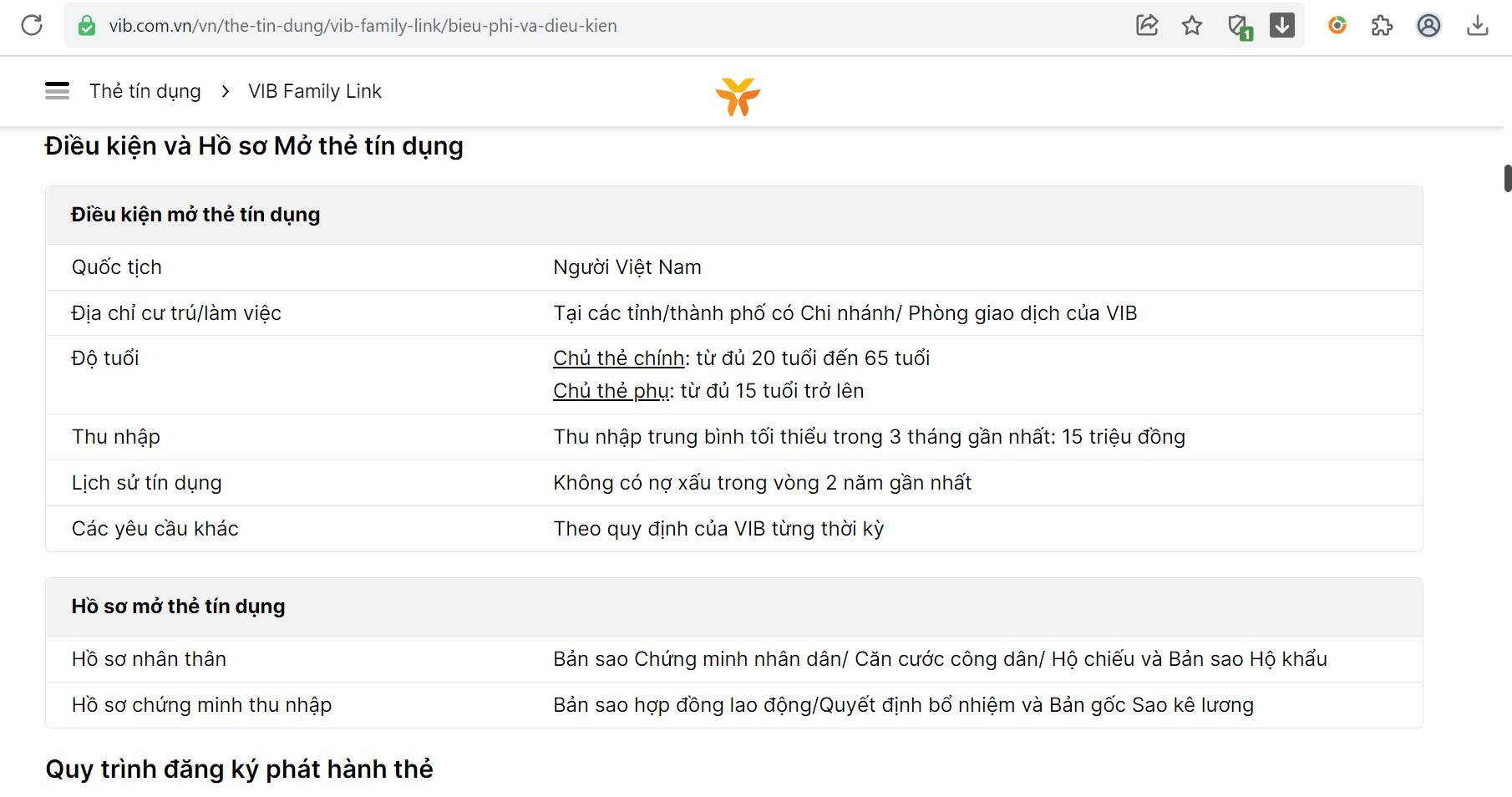Open VIB Family Link breadcrumb
1512x797 pixels.
315,91
